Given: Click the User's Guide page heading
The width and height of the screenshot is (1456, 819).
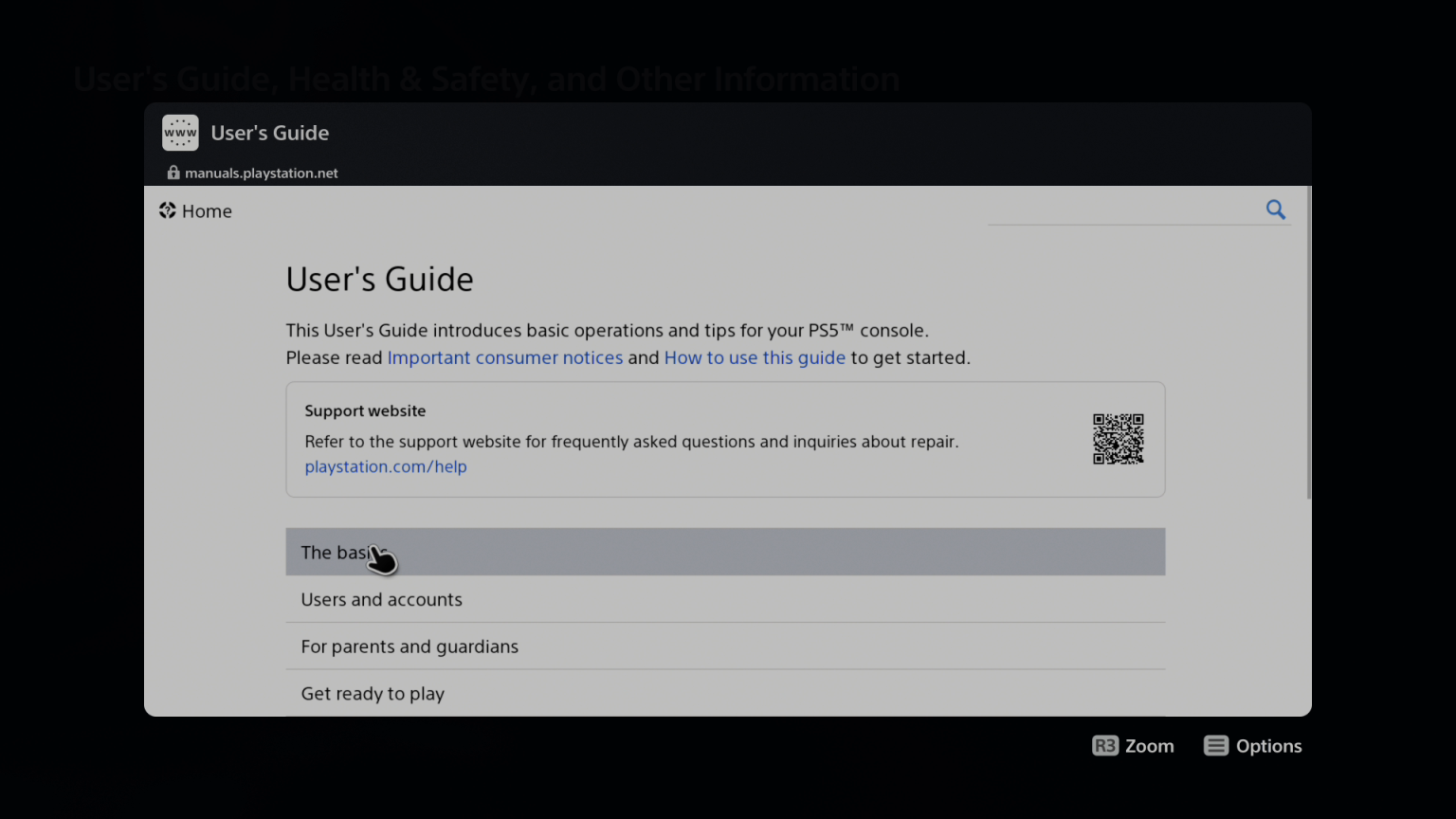Looking at the screenshot, I should click(379, 279).
